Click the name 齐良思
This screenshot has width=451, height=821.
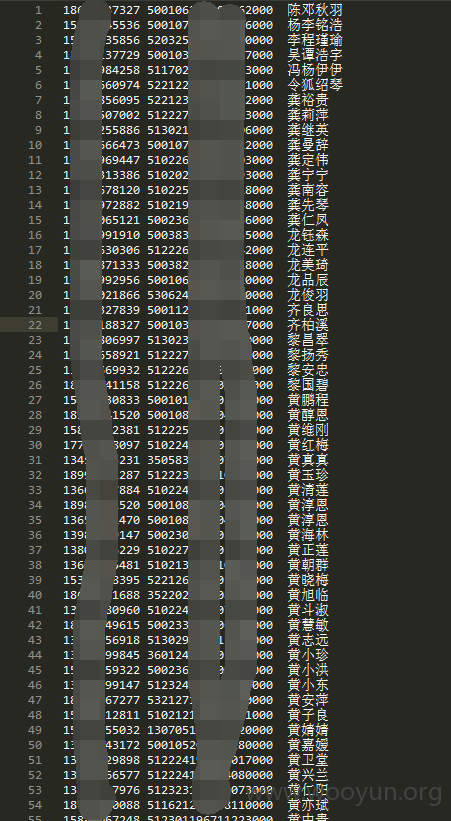308,310
